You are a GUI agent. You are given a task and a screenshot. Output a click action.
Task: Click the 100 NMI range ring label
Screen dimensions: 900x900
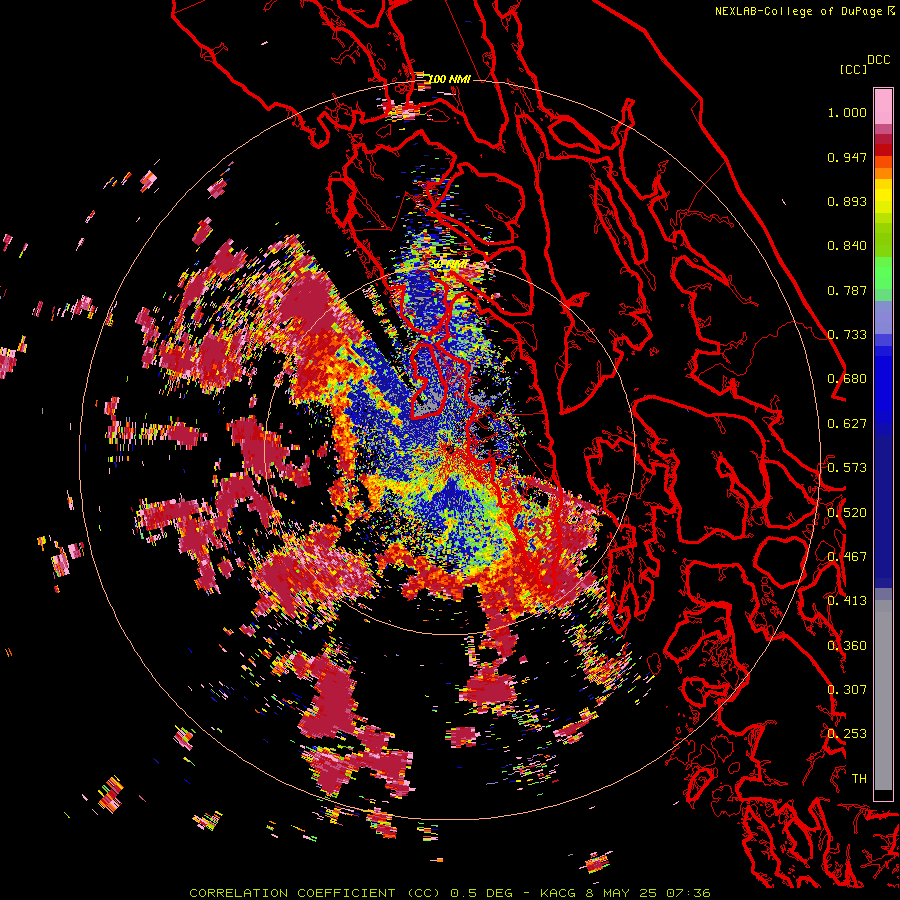coord(450,79)
